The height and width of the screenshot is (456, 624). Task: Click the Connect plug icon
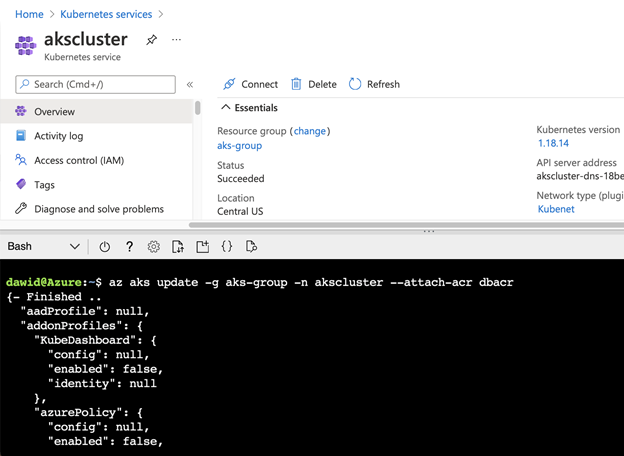229,84
